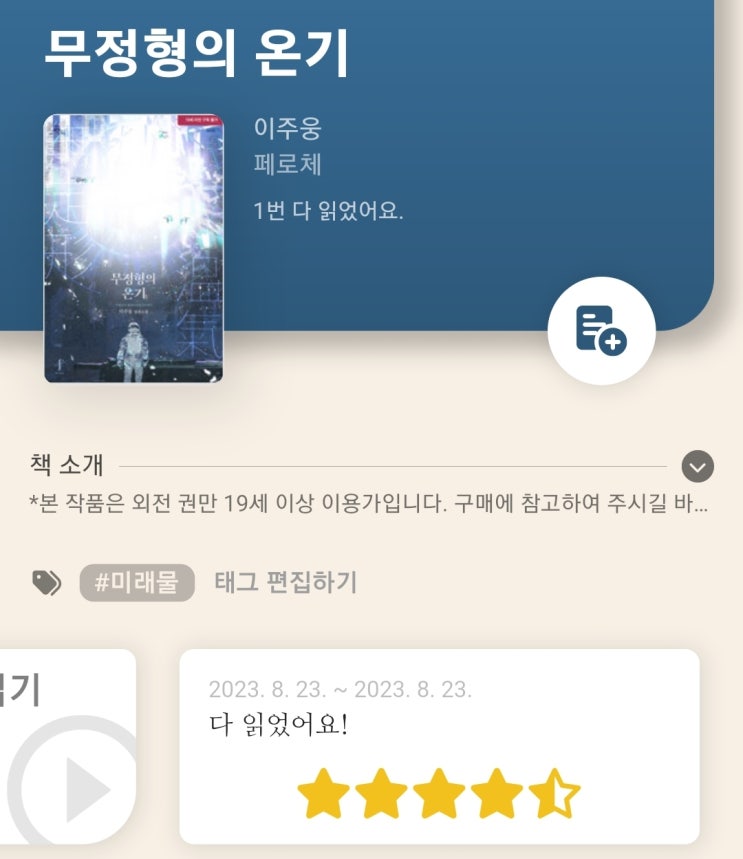Tap the half-filled fifth star
This screenshot has width=743, height=859.
pyautogui.click(x=555, y=793)
